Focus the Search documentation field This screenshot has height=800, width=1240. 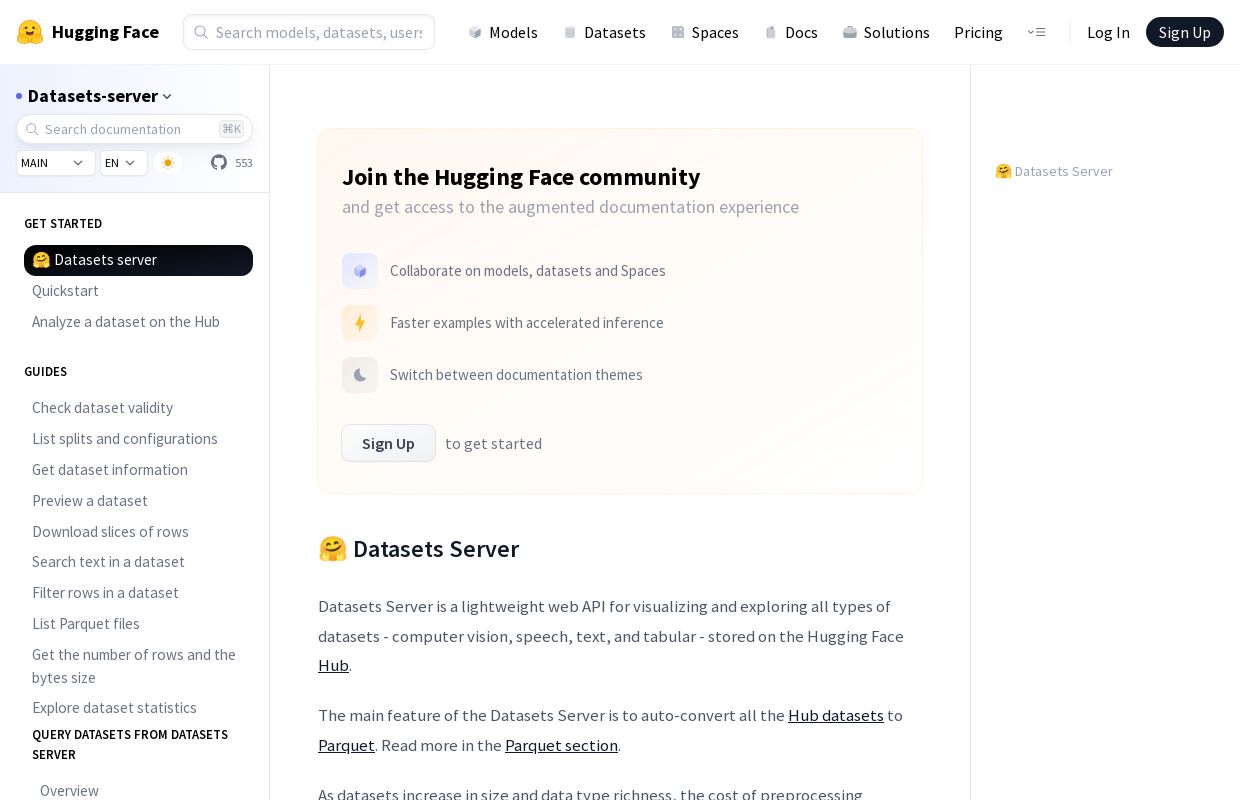coord(134,129)
